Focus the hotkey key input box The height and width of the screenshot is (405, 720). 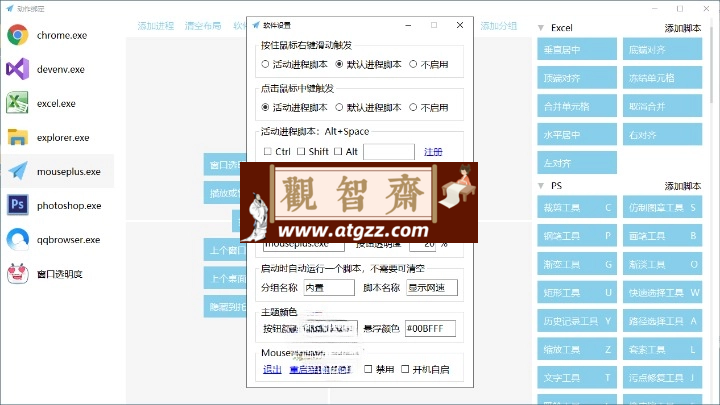(x=389, y=152)
